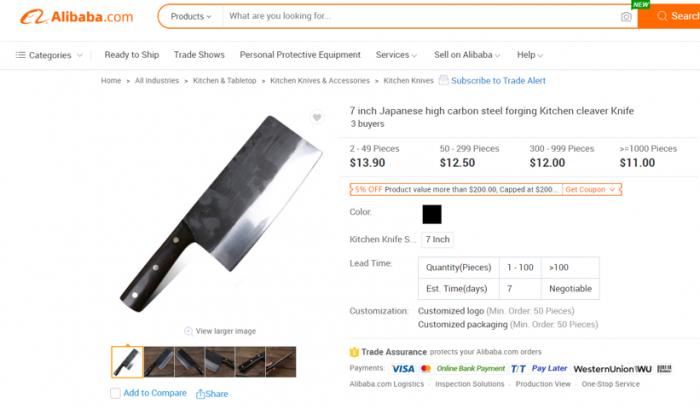Open the Trade Shows menu item
Viewport: 700px width, 409px height.
click(x=199, y=55)
